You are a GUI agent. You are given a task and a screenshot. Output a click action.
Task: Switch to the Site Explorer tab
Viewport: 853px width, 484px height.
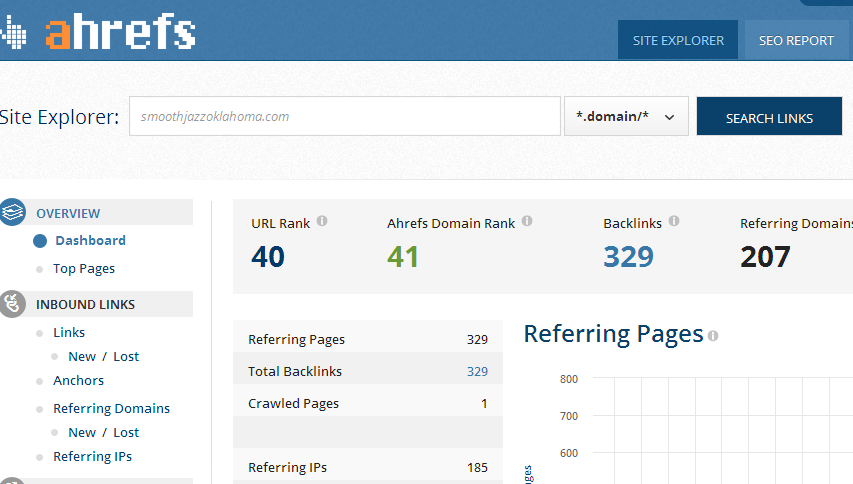coord(678,40)
